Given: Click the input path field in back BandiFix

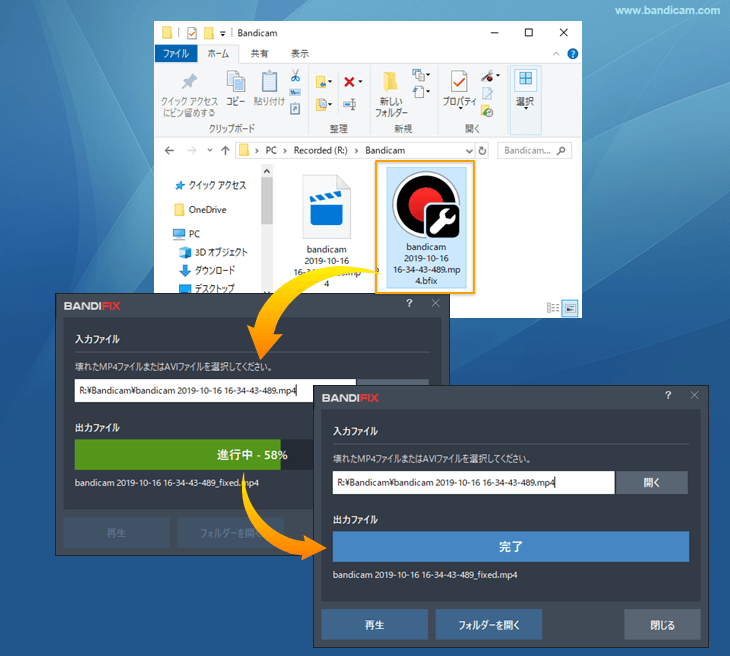Looking at the screenshot, I should (194, 391).
